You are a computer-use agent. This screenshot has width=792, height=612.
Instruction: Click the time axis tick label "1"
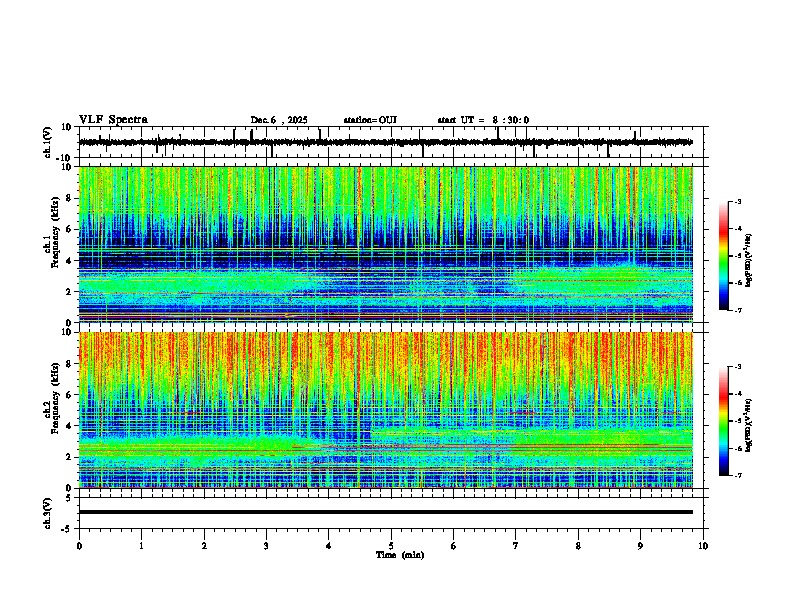141,546
